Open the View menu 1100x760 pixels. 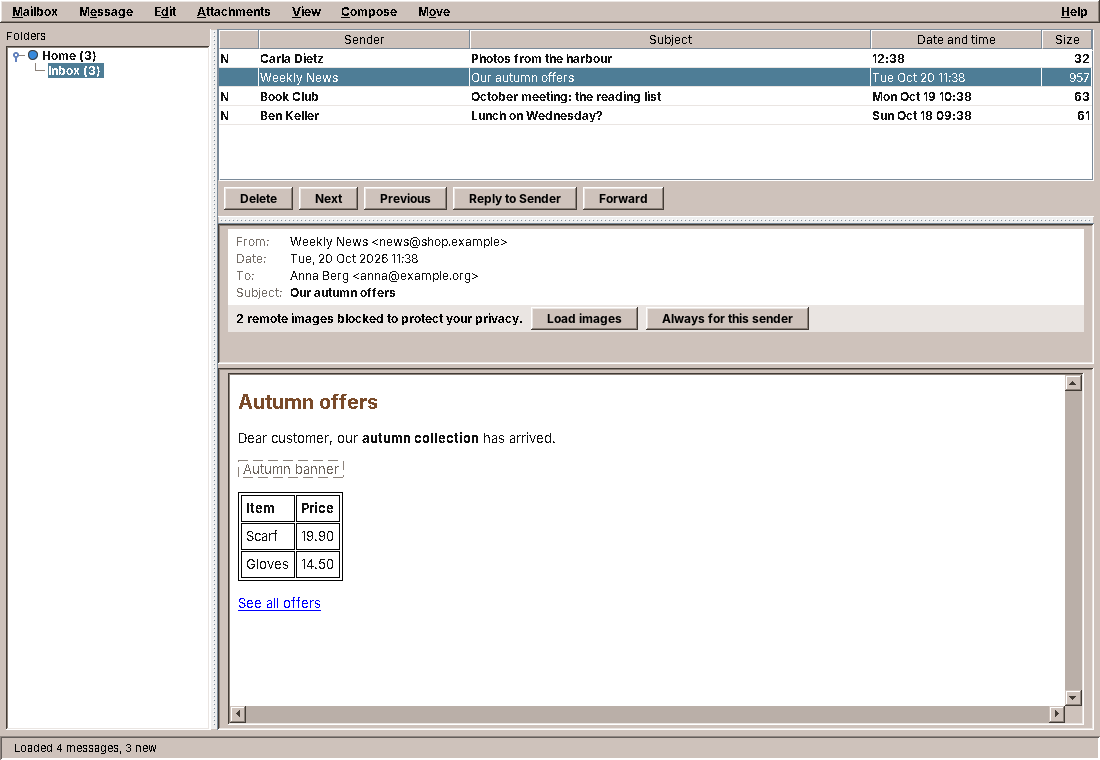click(306, 12)
